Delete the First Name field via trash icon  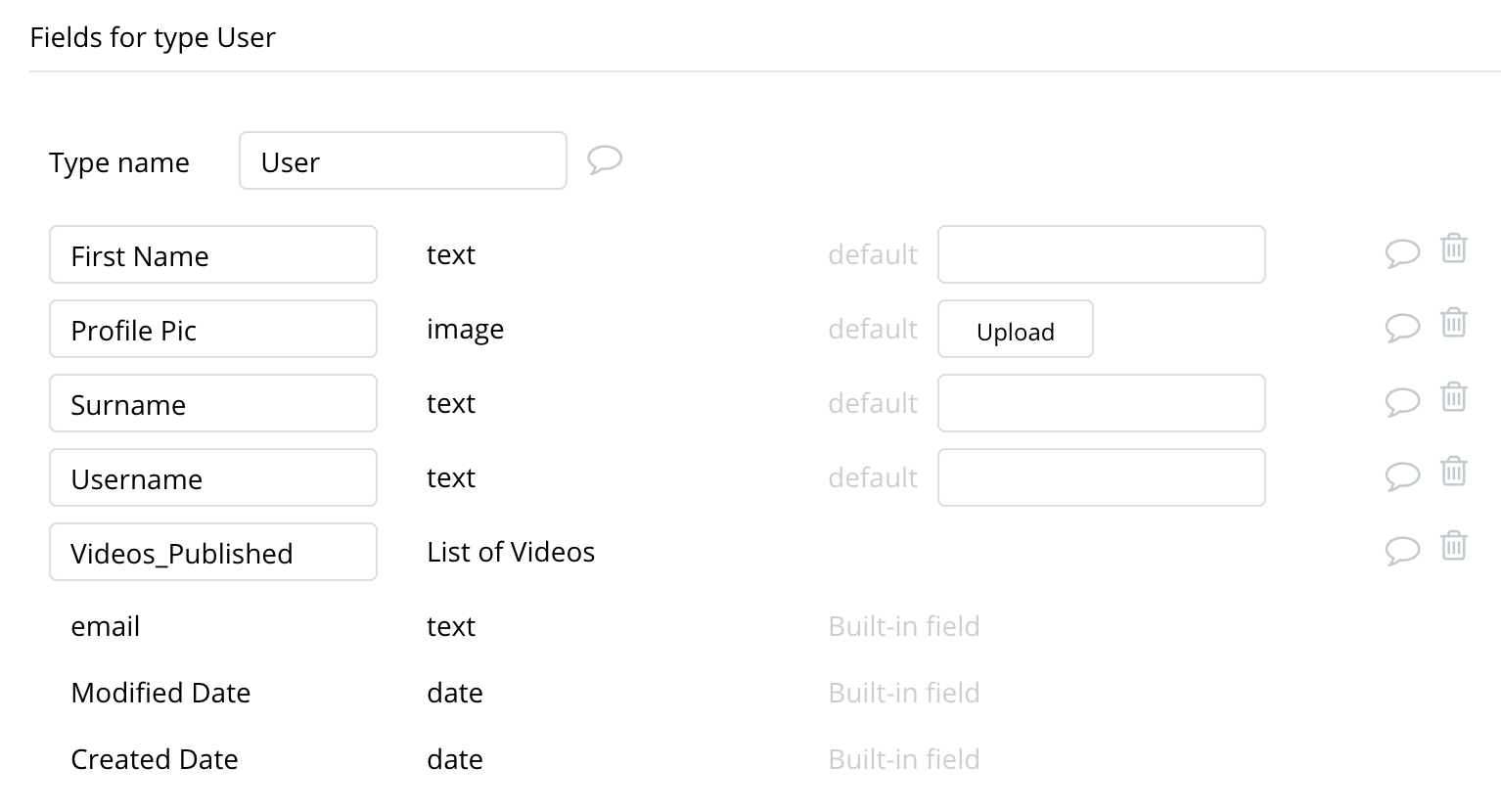point(1453,249)
